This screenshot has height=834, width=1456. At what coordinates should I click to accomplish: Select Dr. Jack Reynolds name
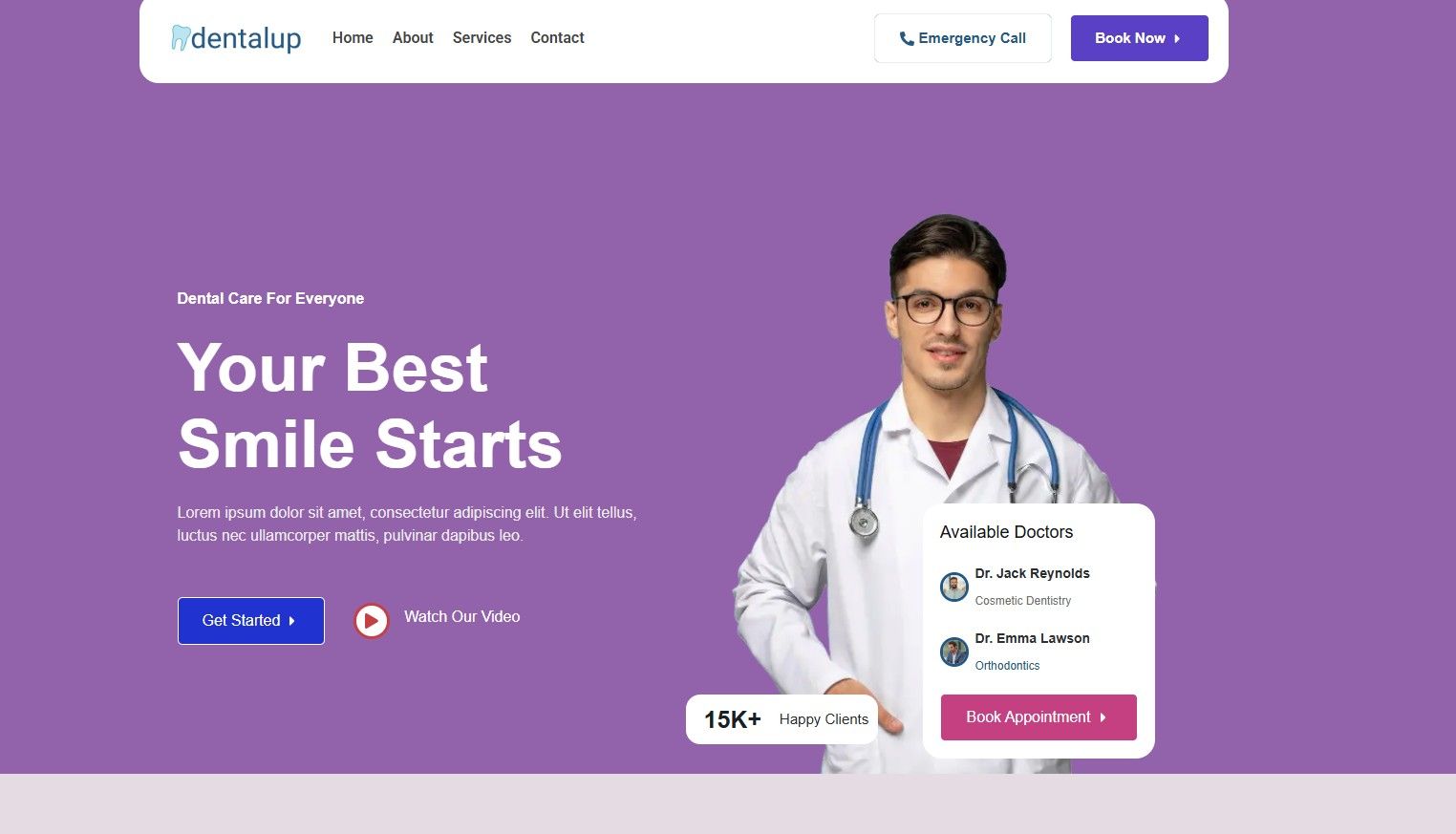1032,573
